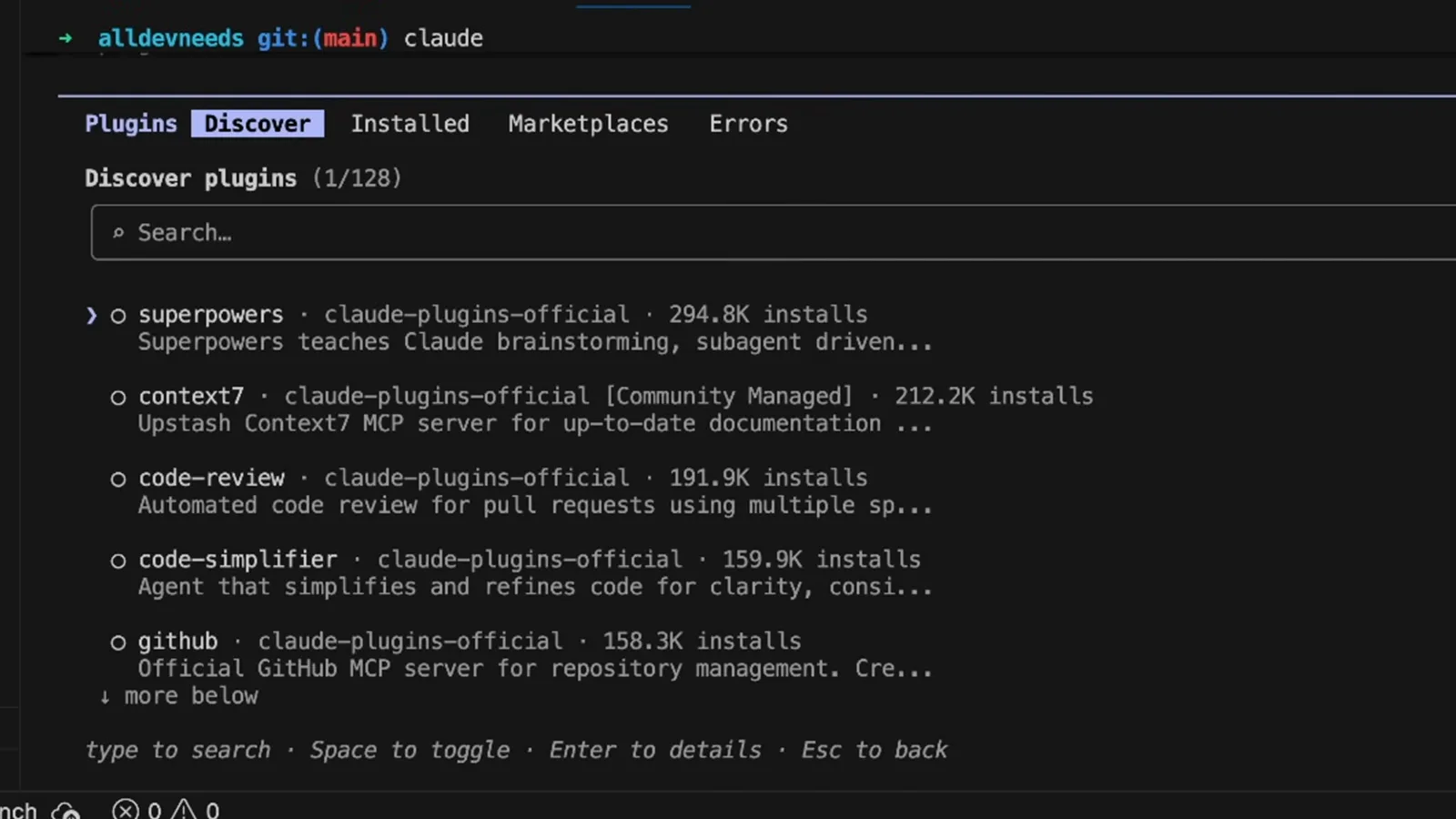Click the Superpowers teaches Claude description
Image resolution: width=1456 pixels, height=819 pixels.
click(535, 342)
